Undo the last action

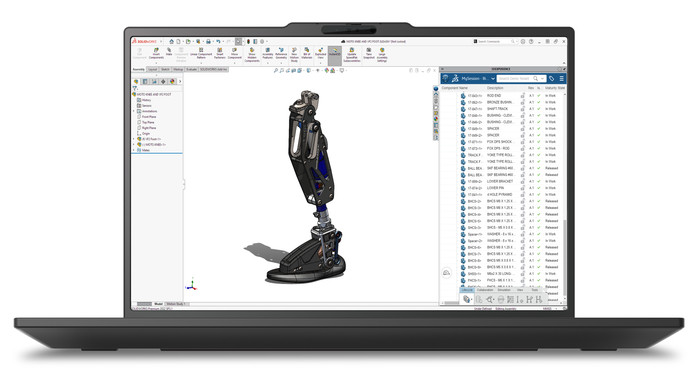(x=218, y=41)
